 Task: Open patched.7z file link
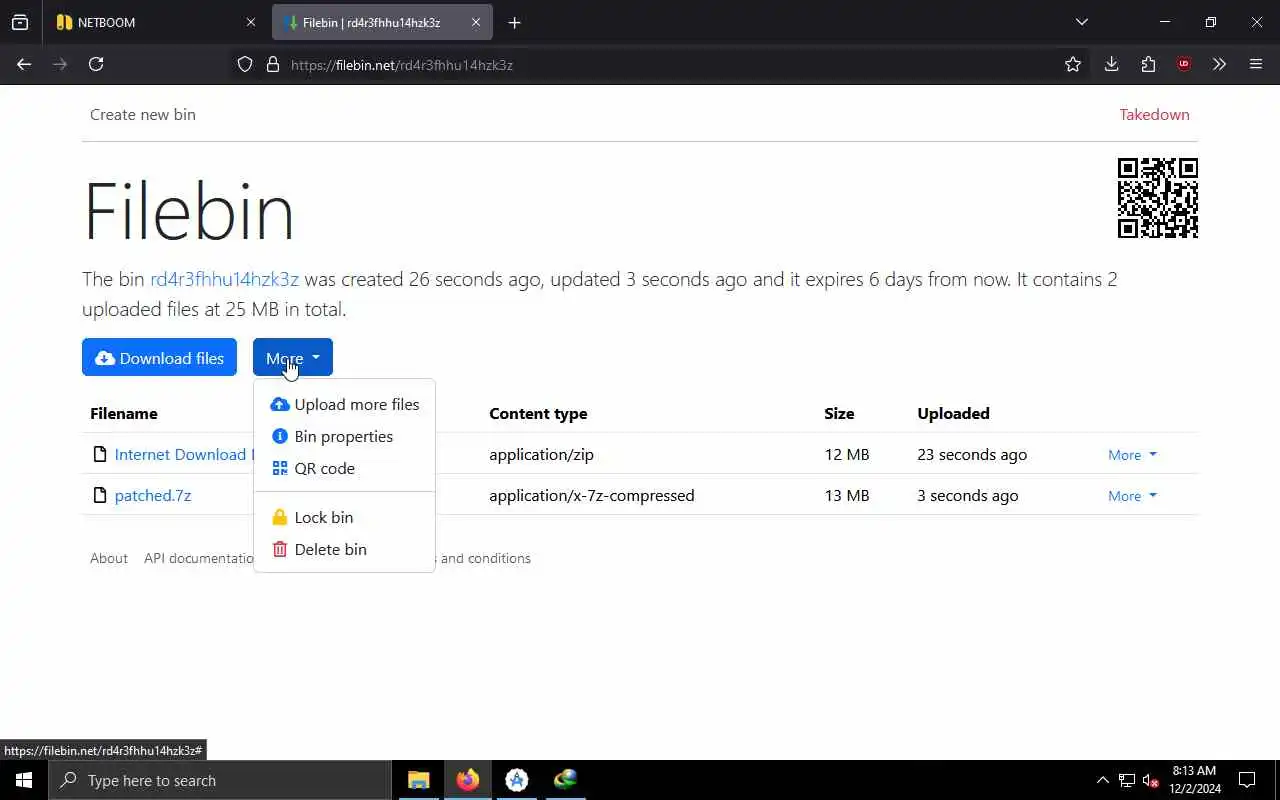pos(153,495)
